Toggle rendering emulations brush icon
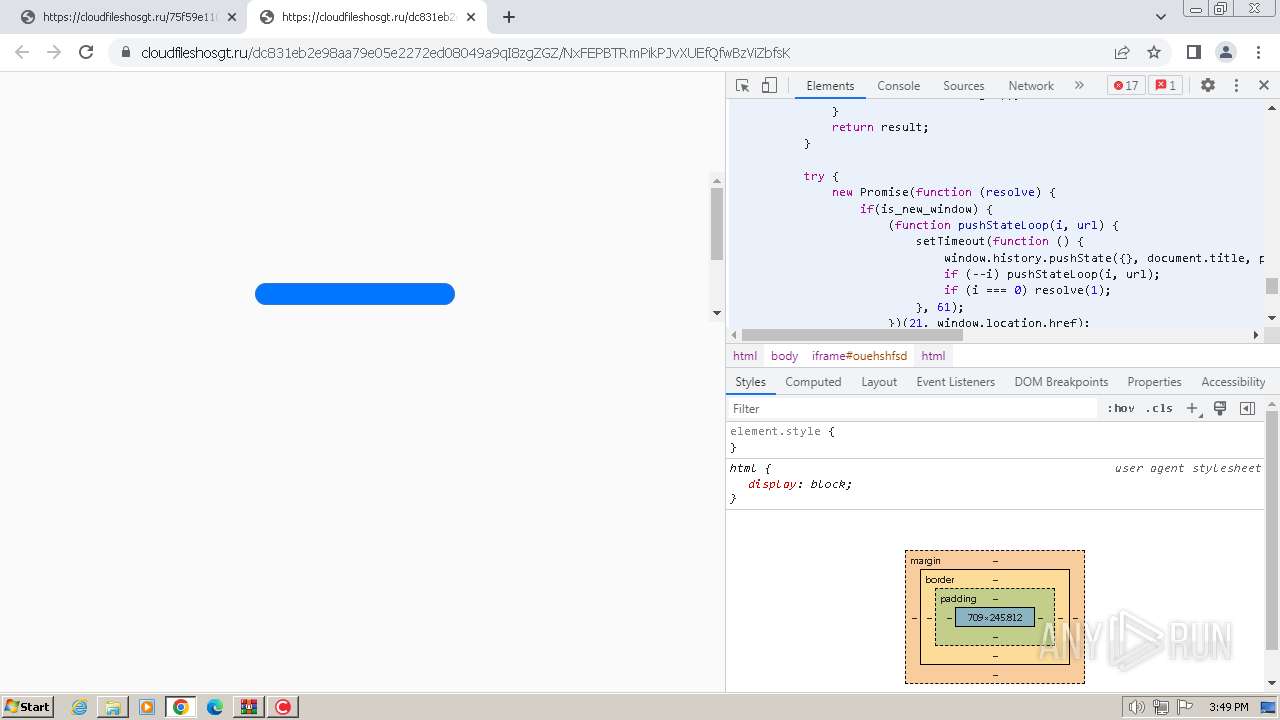 1220,408
